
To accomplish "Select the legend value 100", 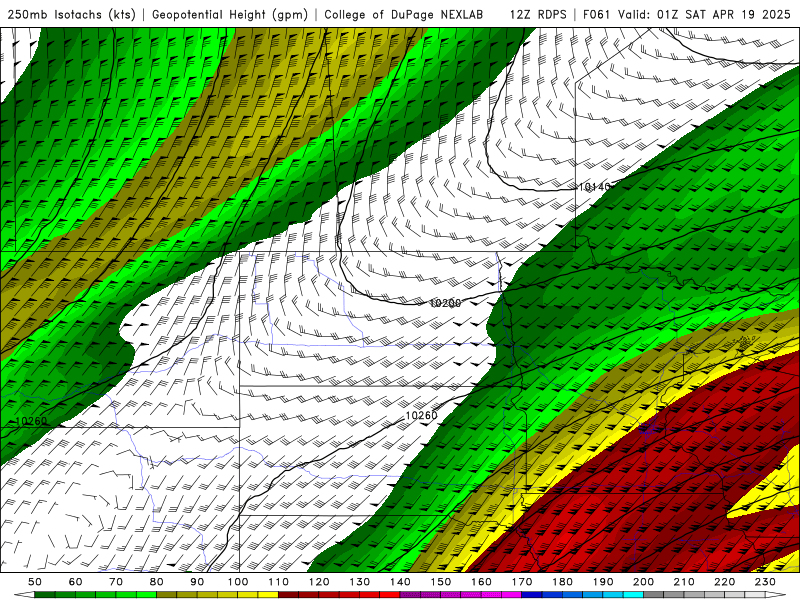I will (x=238, y=582).
